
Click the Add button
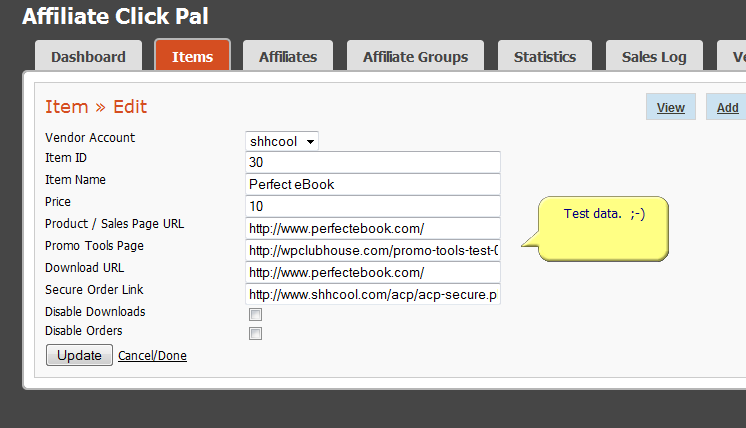click(x=727, y=108)
